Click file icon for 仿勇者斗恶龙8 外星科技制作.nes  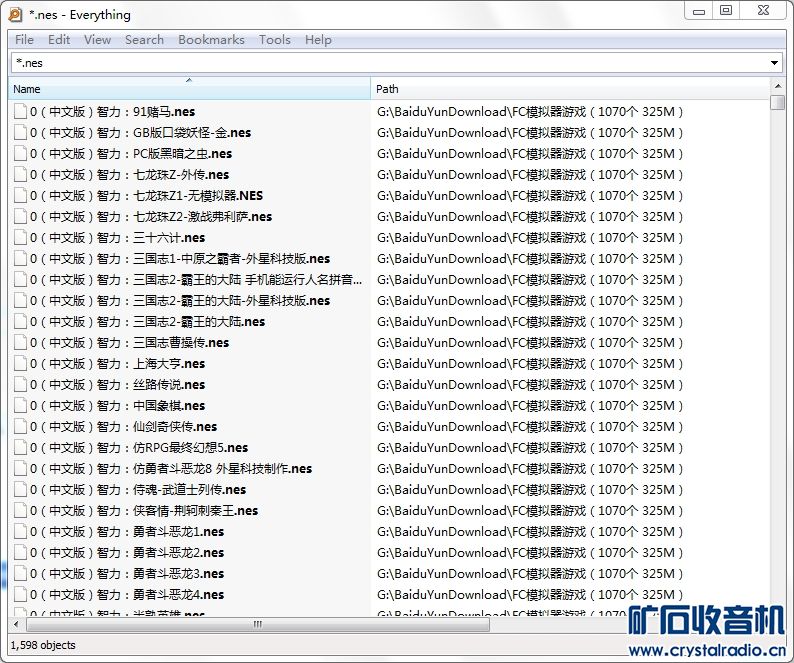(x=20, y=469)
